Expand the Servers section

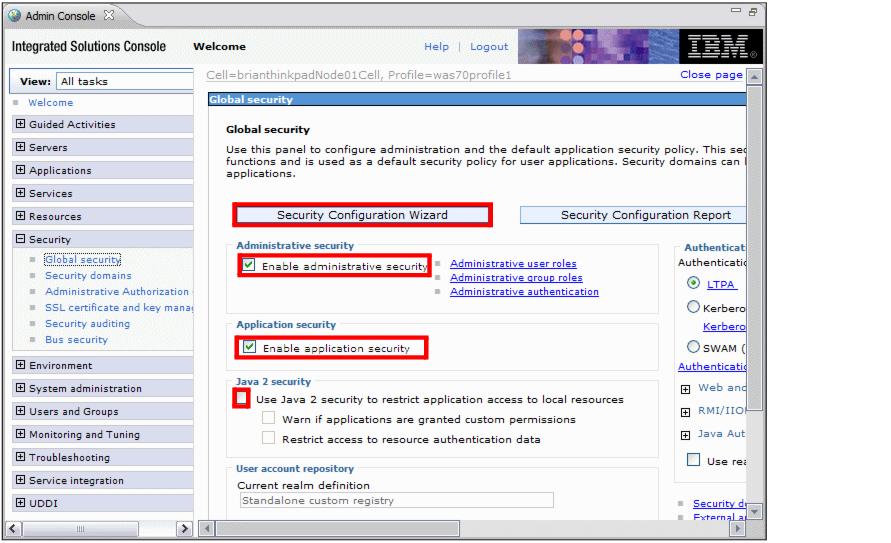(x=20, y=147)
